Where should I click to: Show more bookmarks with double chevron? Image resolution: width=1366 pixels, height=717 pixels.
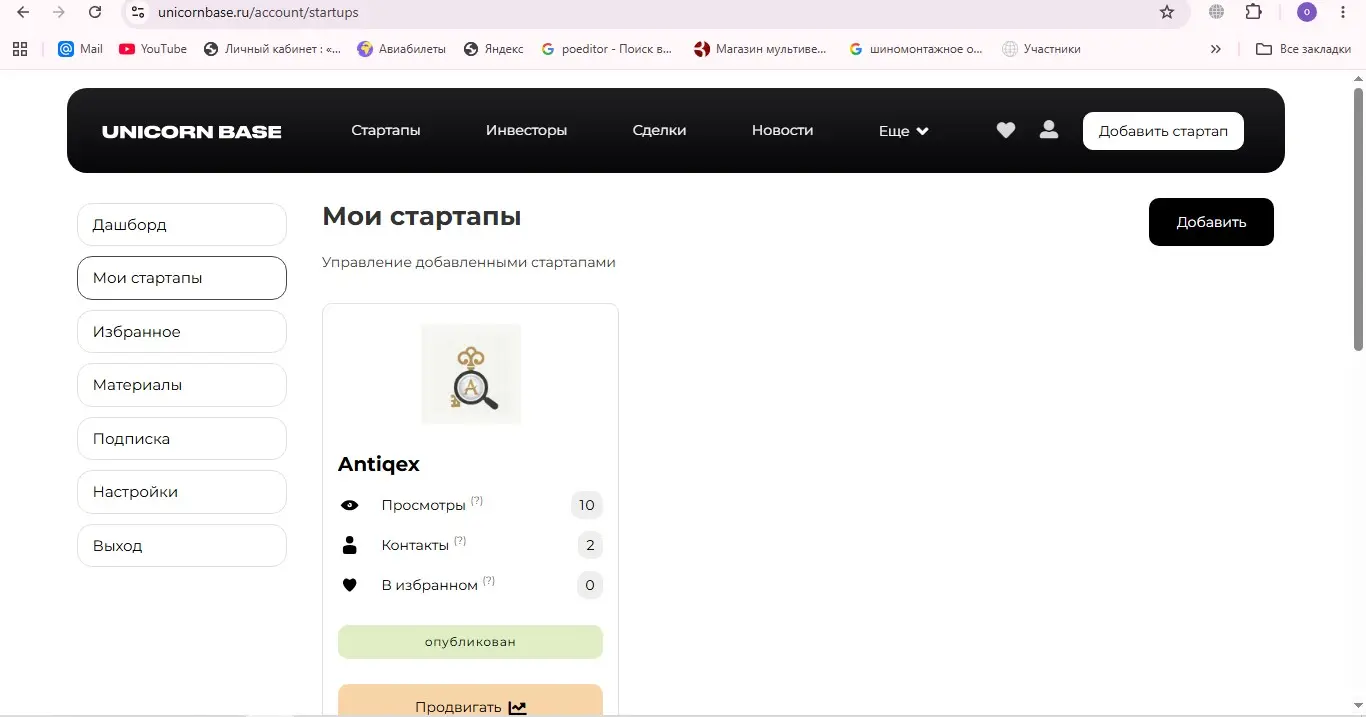(1216, 48)
